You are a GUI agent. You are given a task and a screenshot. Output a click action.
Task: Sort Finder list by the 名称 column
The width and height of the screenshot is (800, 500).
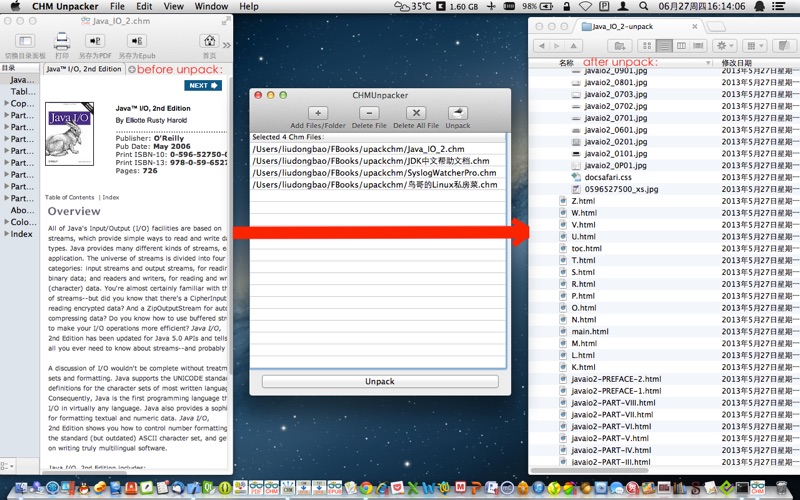pos(566,63)
